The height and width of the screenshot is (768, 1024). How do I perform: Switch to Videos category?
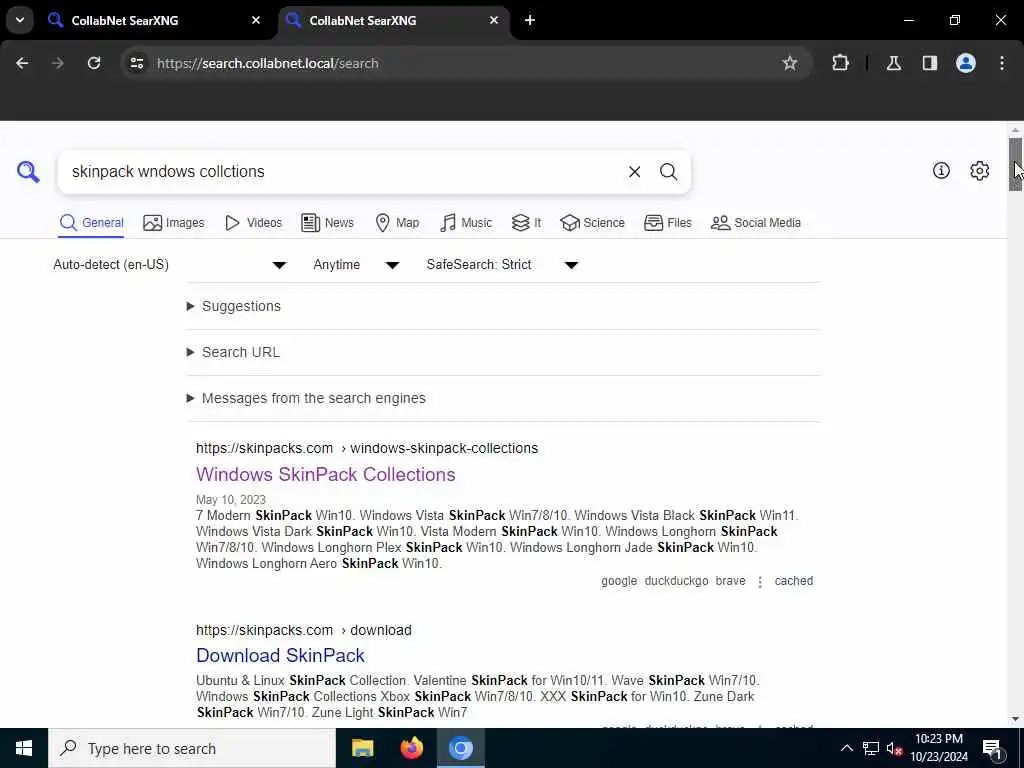click(253, 223)
